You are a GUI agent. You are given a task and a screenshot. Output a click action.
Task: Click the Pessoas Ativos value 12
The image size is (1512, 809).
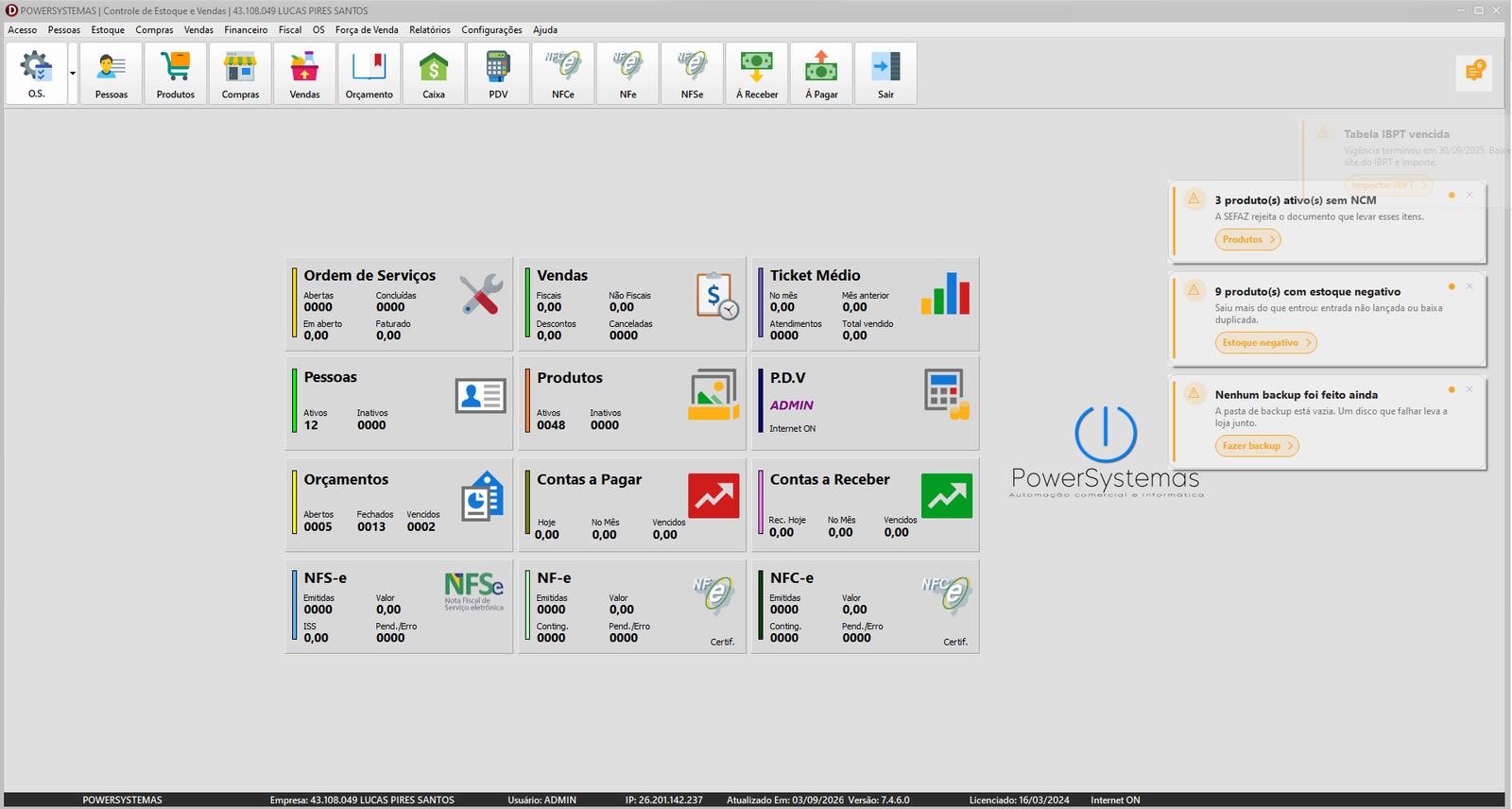tap(311, 425)
